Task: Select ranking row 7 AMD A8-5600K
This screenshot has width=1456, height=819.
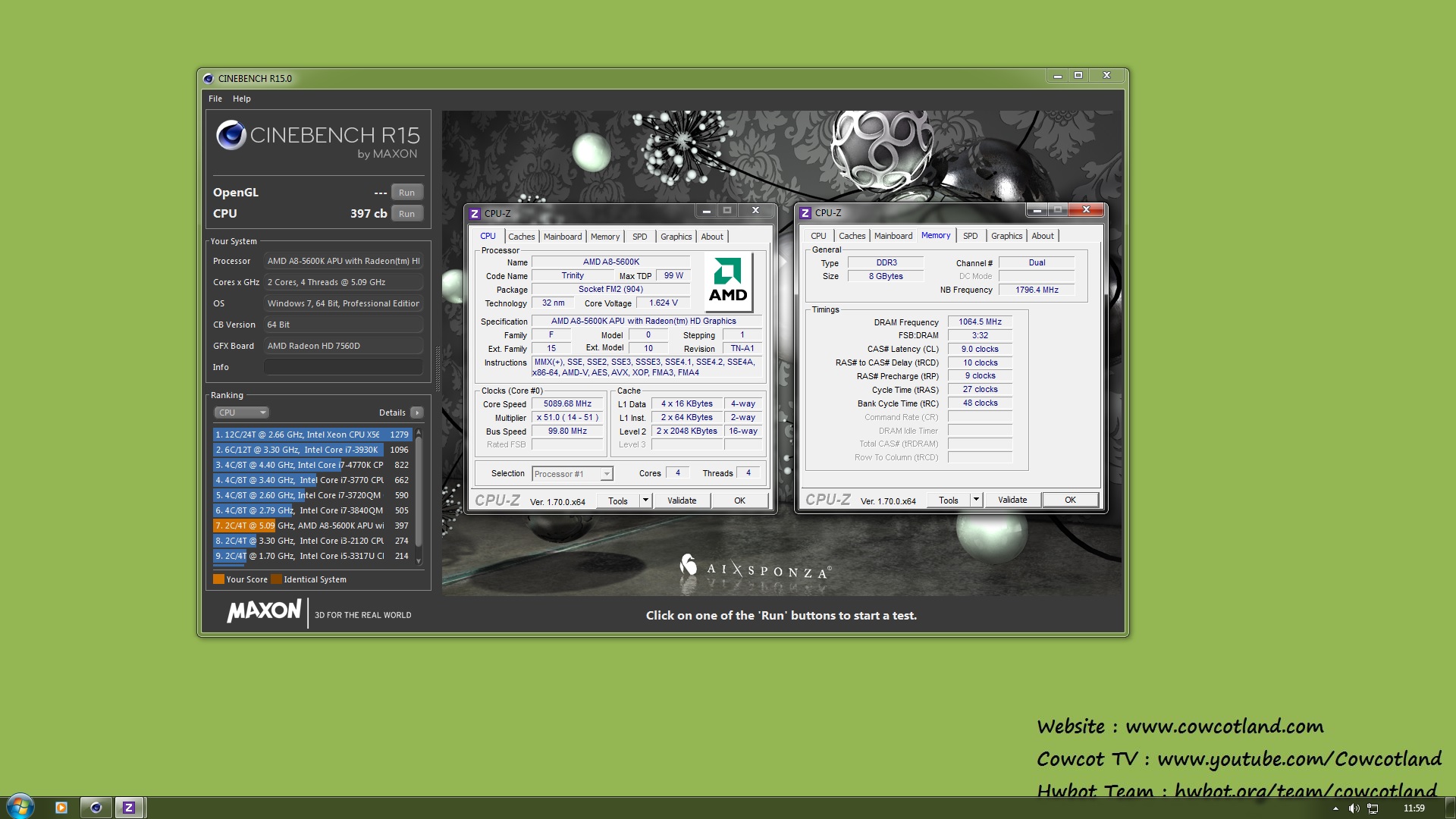Action: 312,526
